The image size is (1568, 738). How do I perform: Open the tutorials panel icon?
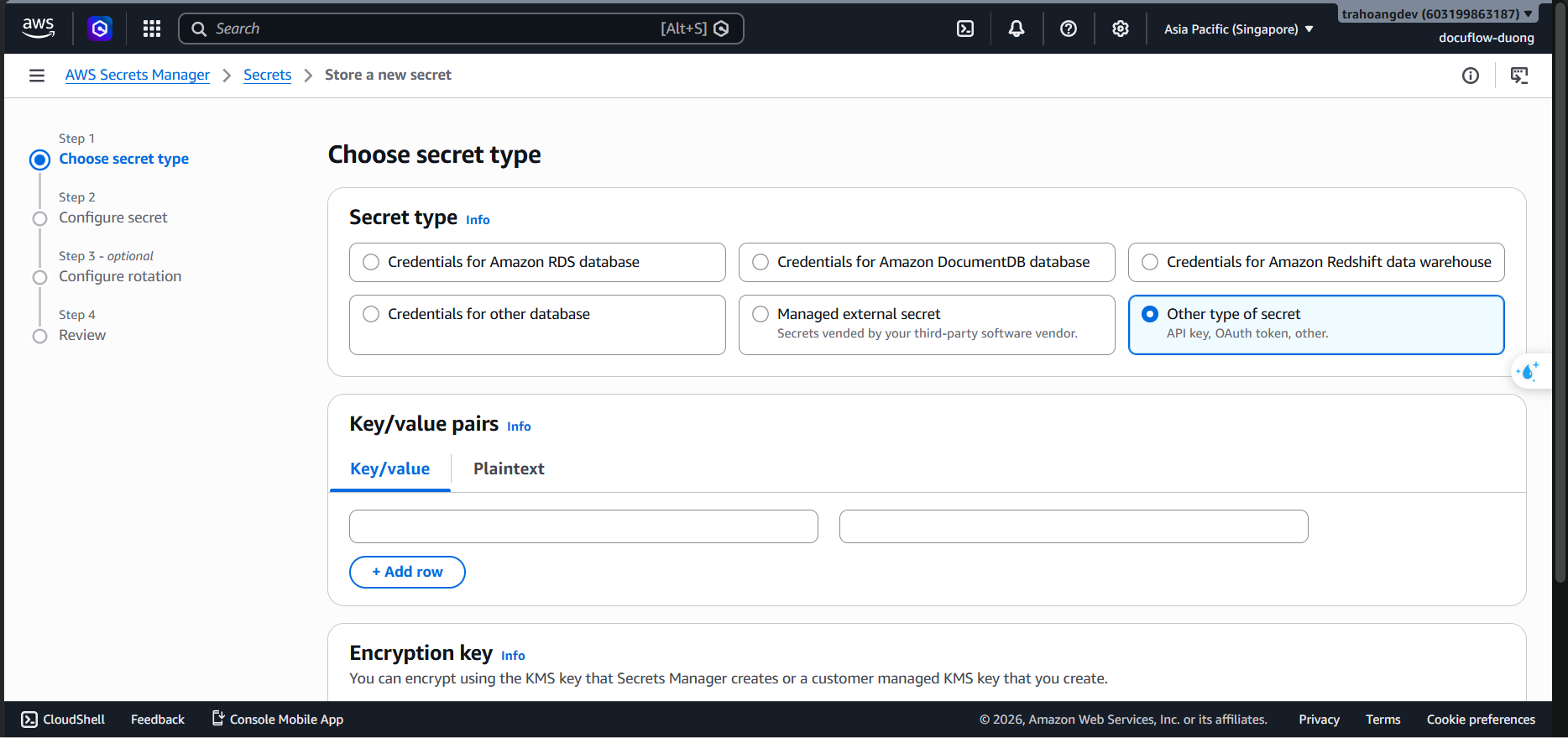coord(1519,76)
